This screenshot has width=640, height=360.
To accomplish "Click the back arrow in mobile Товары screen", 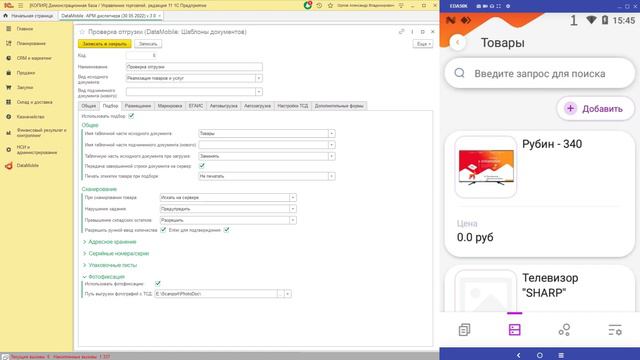I will pos(458,42).
